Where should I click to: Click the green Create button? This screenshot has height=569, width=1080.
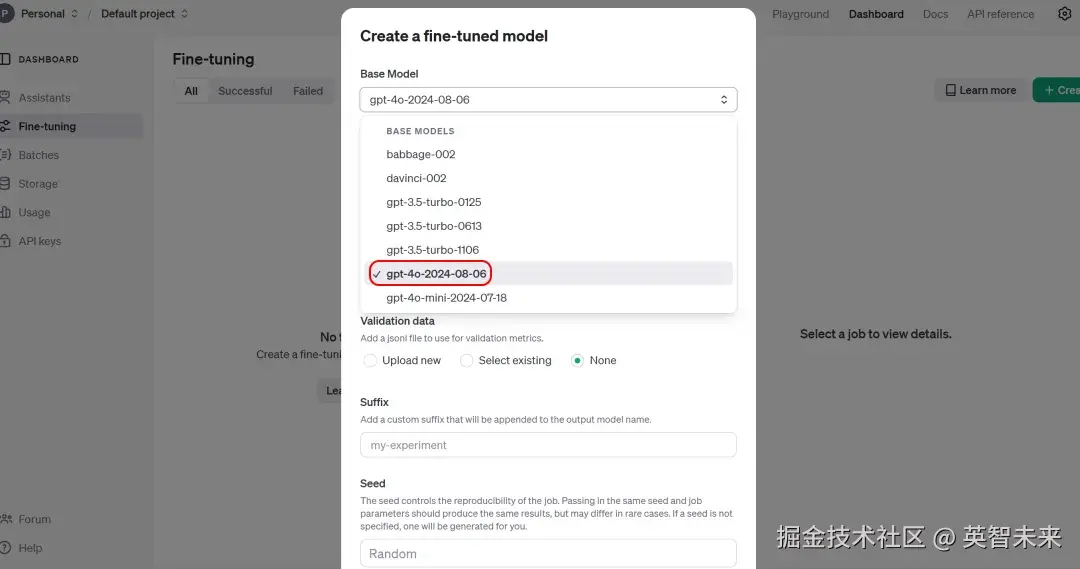pos(1057,90)
